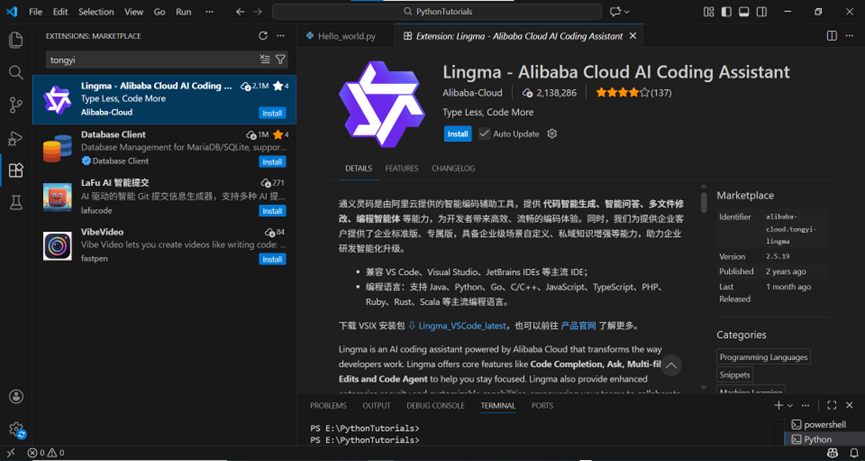Open the Go menu
The image size is (865, 461).
tap(159, 12)
